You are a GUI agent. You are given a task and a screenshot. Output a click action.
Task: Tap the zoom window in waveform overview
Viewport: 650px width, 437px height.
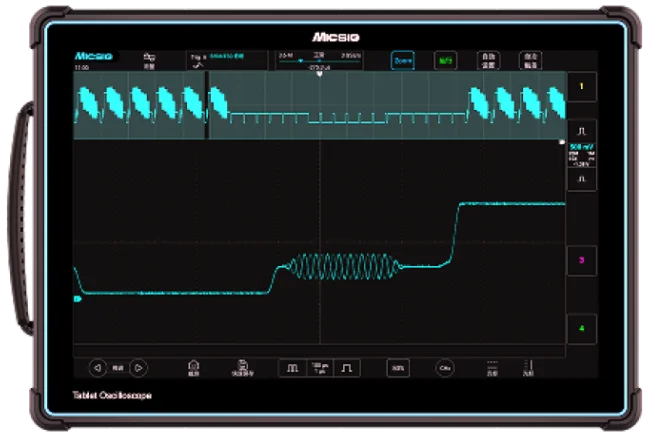[207, 105]
